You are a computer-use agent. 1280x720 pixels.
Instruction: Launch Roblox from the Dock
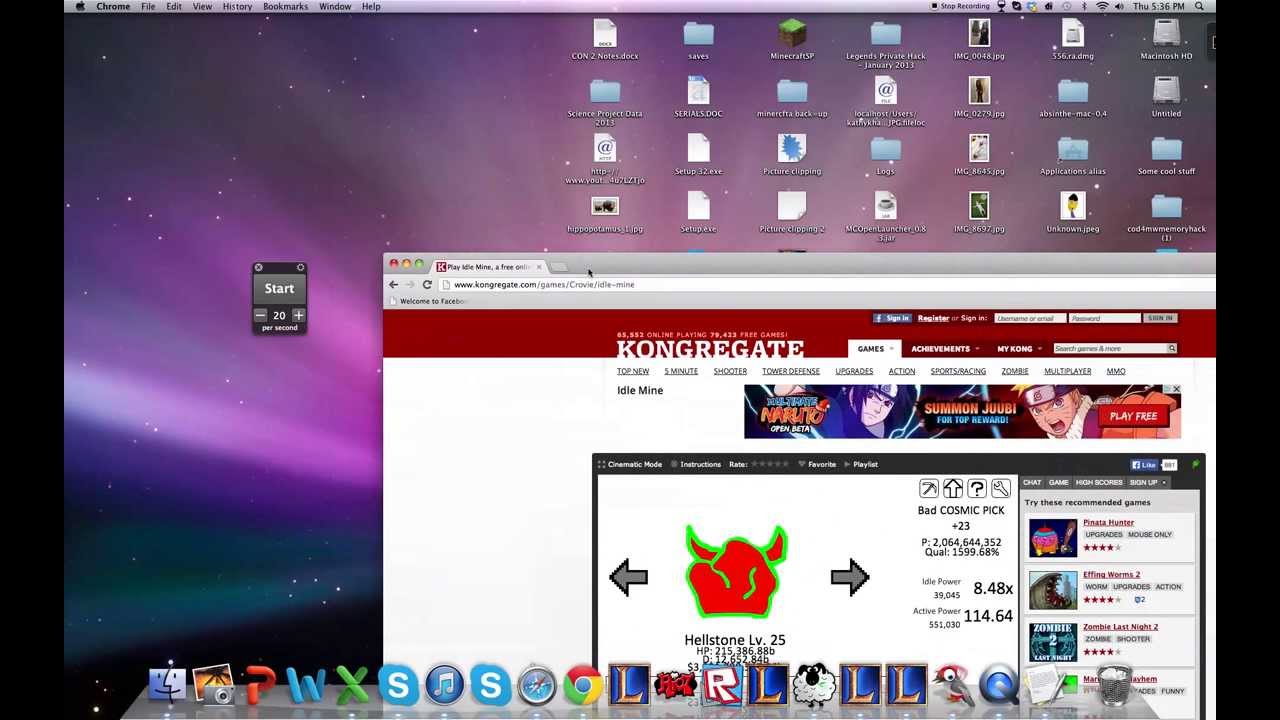tap(721, 686)
